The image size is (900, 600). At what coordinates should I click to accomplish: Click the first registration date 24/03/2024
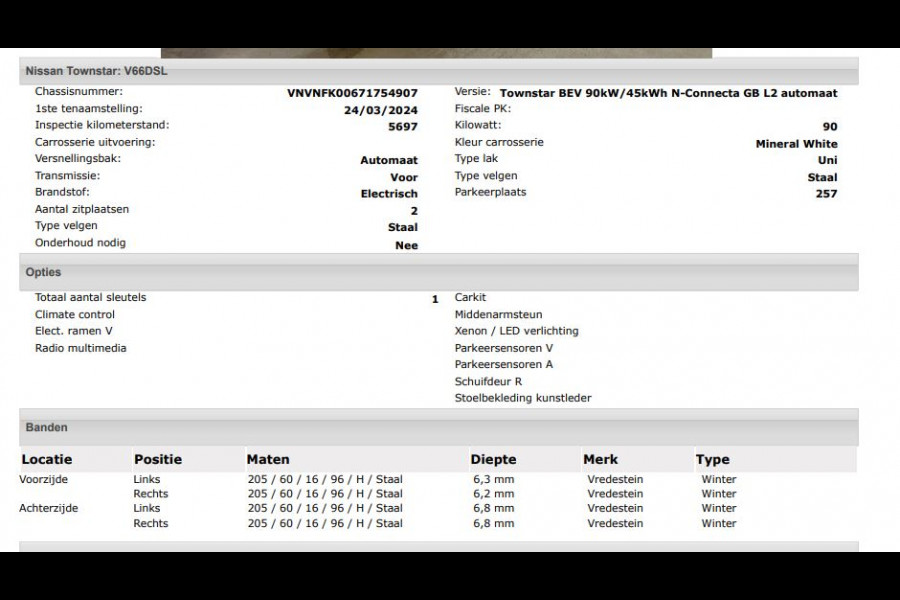pyautogui.click(x=380, y=110)
